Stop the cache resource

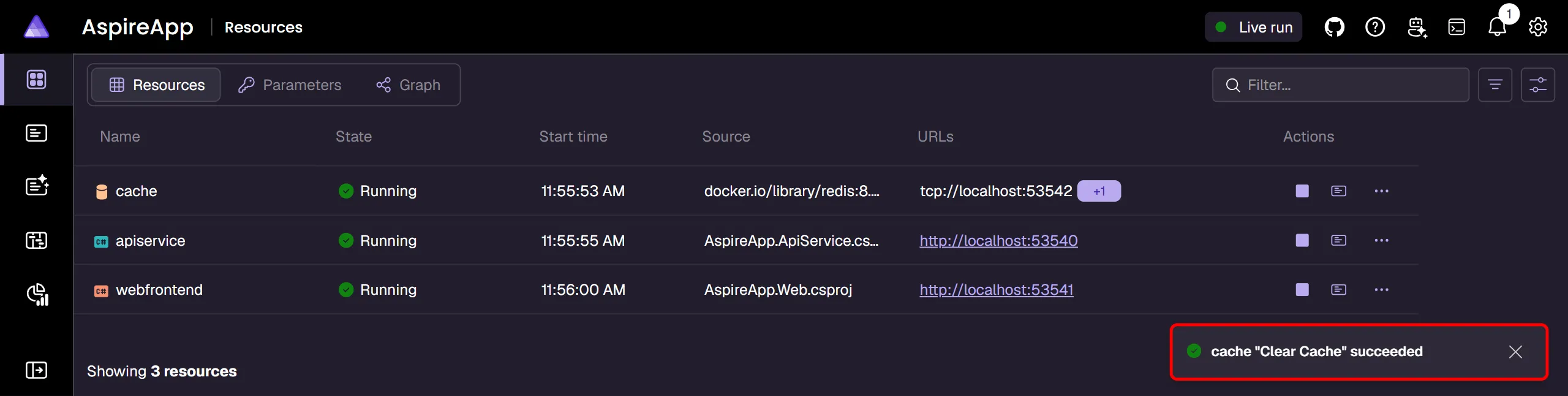click(x=1302, y=191)
